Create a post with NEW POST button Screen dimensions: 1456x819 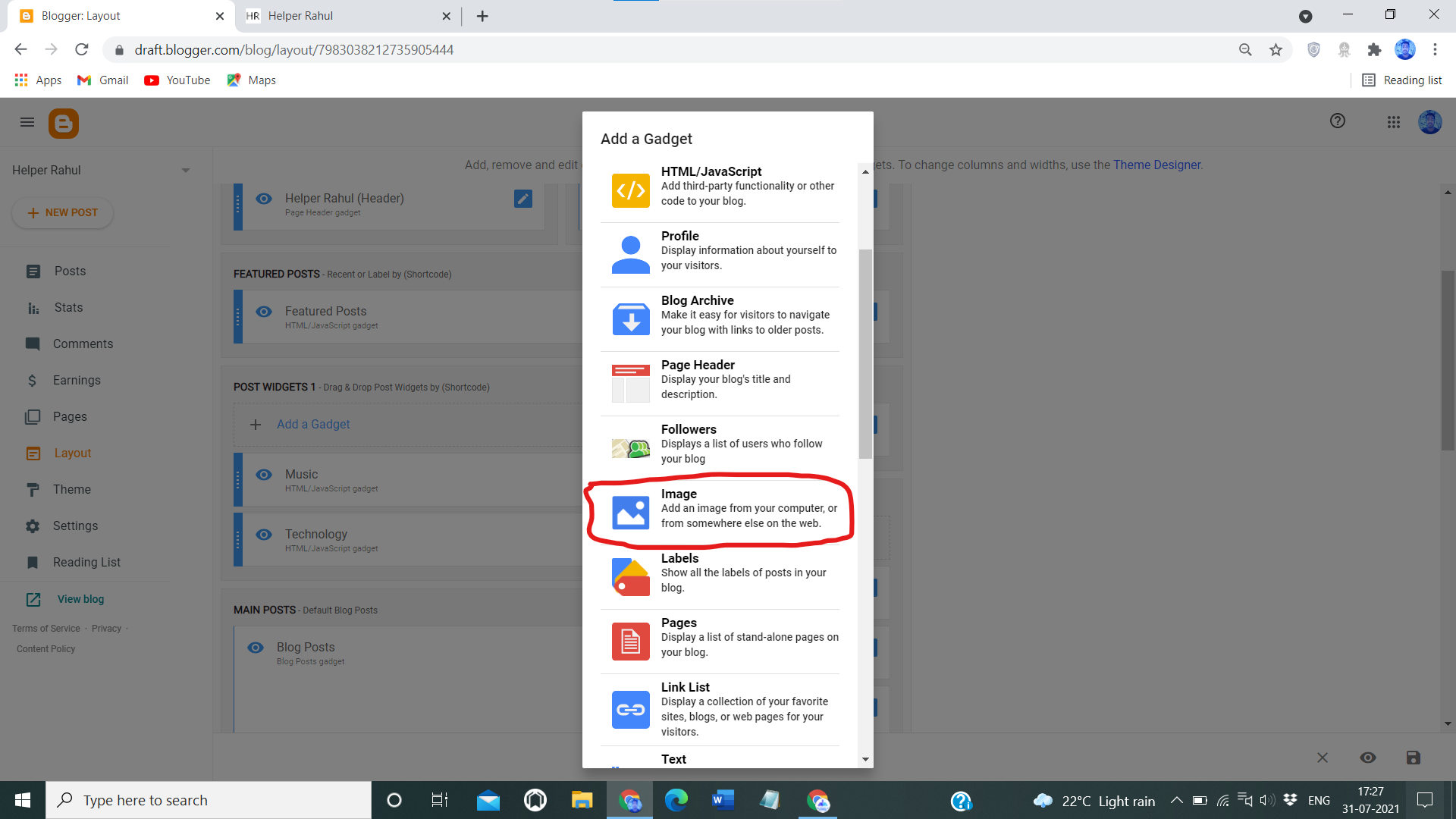point(63,213)
